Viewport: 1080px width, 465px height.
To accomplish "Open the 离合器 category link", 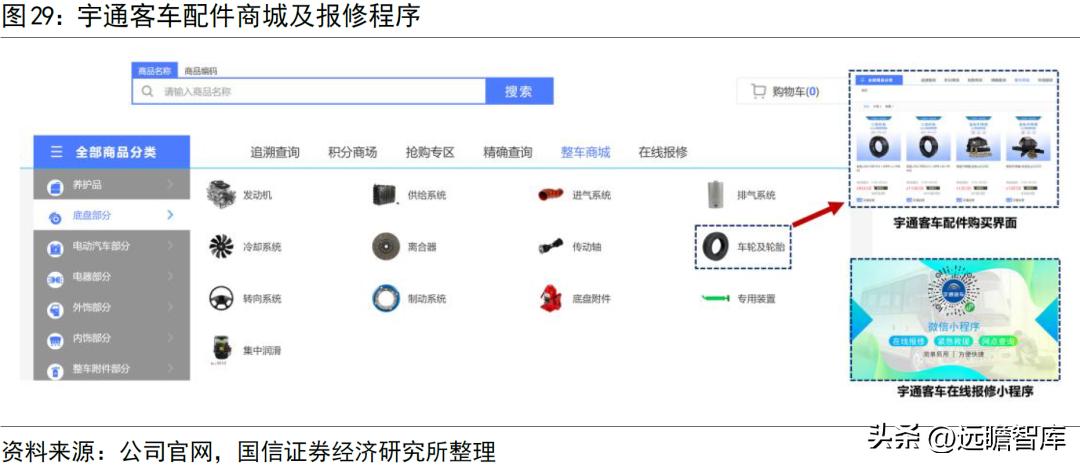I will [422, 247].
